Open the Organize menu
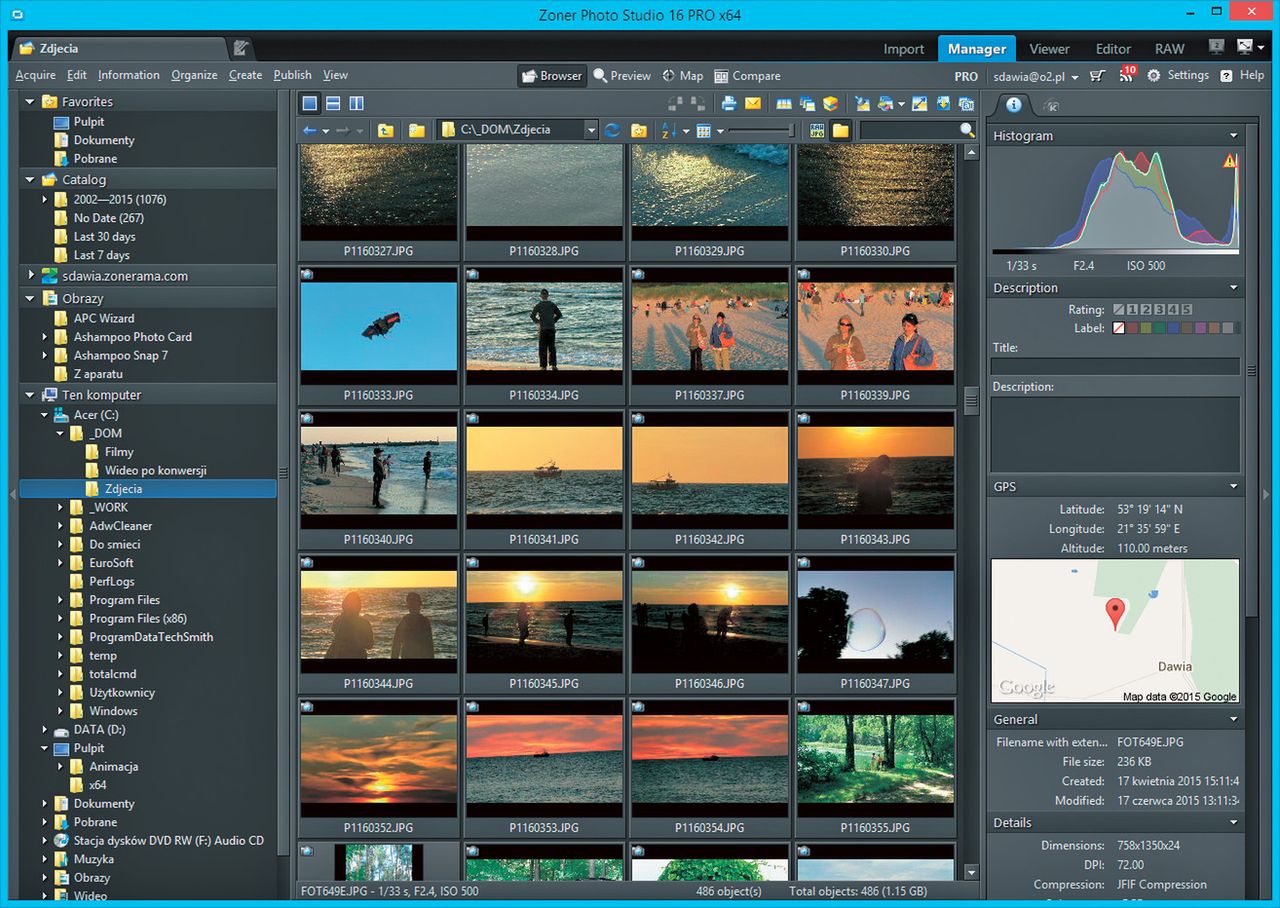This screenshot has height=908, width=1280. (194, 75)
